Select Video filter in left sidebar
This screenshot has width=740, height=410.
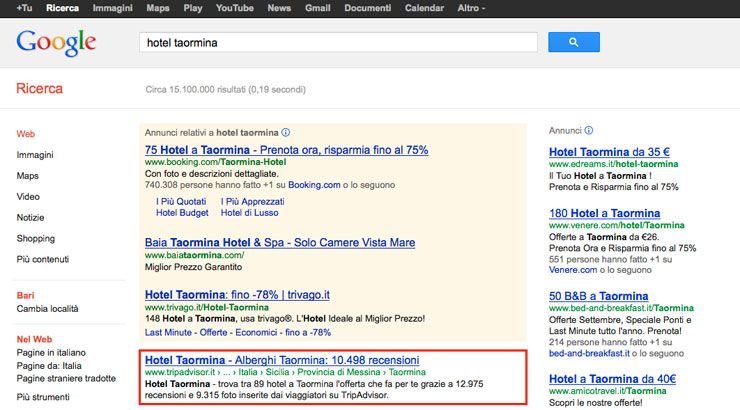tap(28, 196)
